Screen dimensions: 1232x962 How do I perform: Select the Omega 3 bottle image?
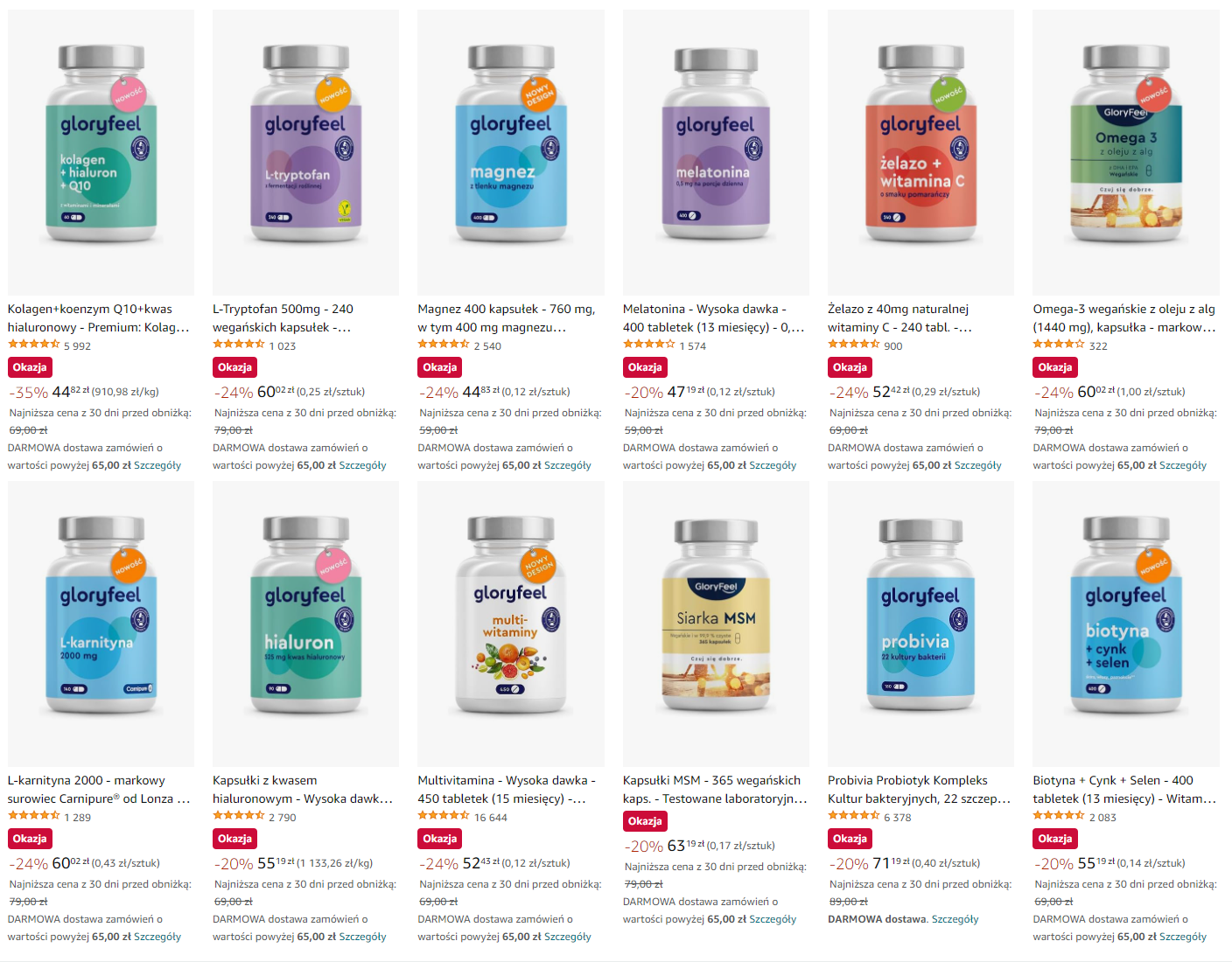1126,152
